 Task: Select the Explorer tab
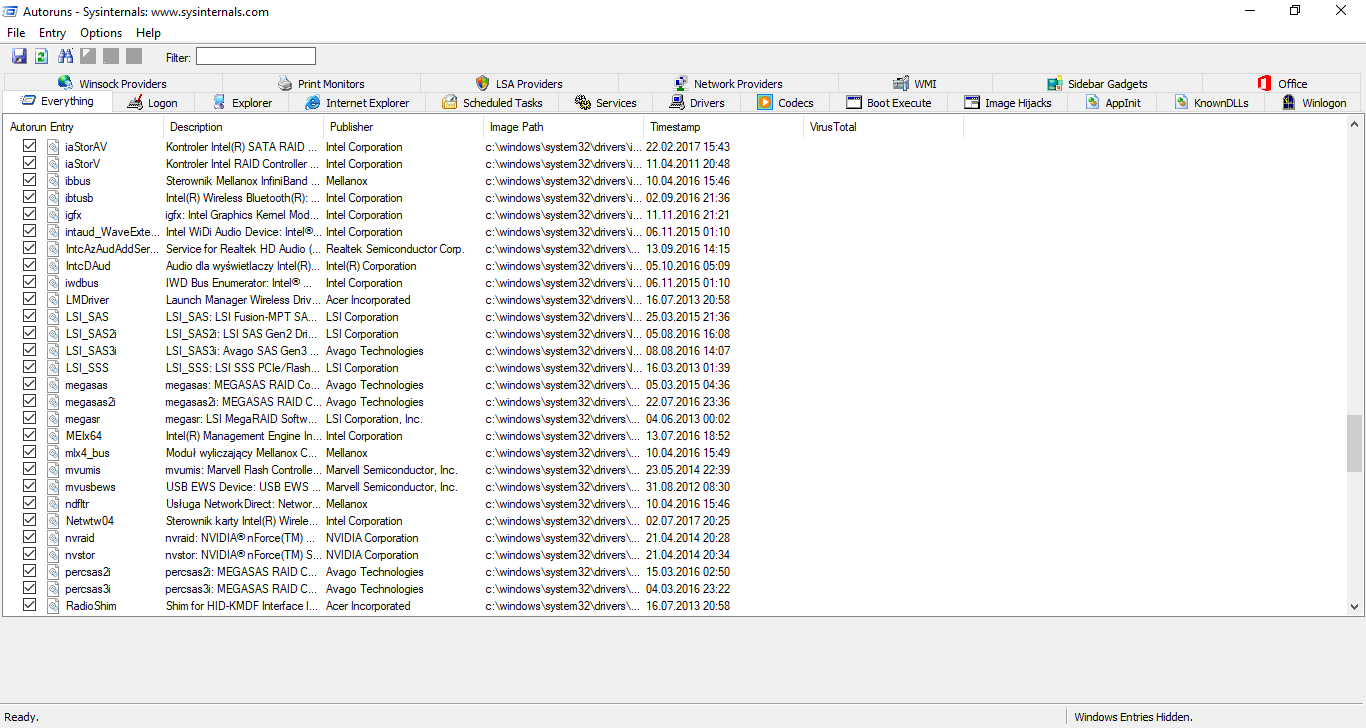point(242,102)
